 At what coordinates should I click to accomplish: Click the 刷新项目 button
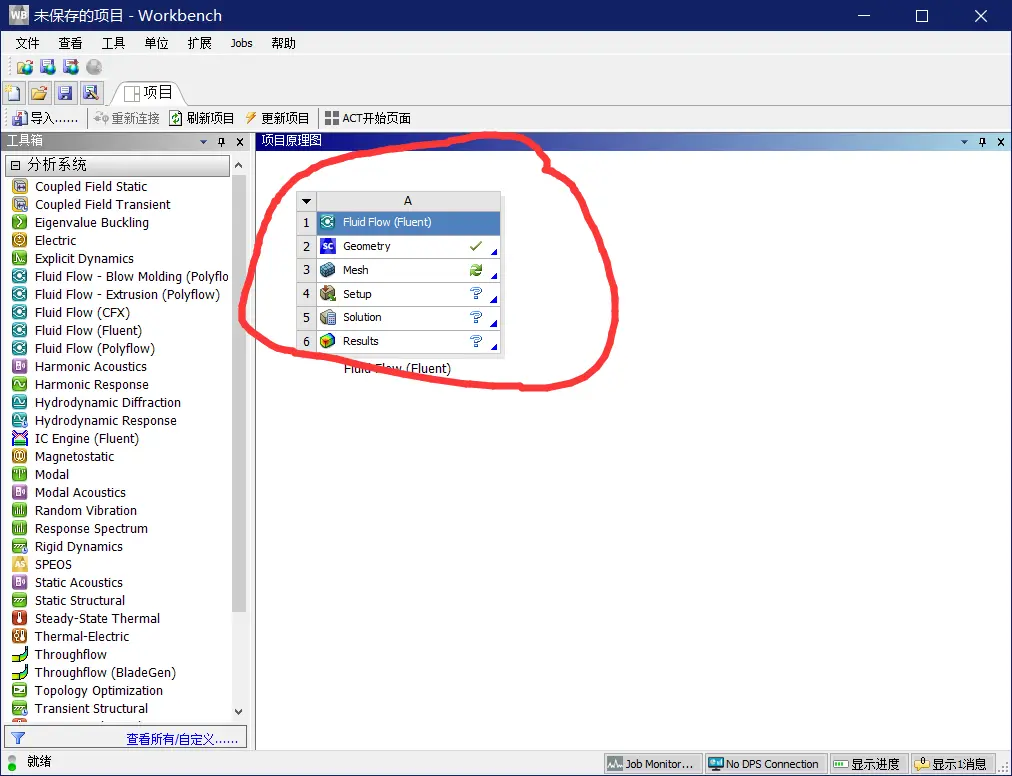(x=202, y=118)
